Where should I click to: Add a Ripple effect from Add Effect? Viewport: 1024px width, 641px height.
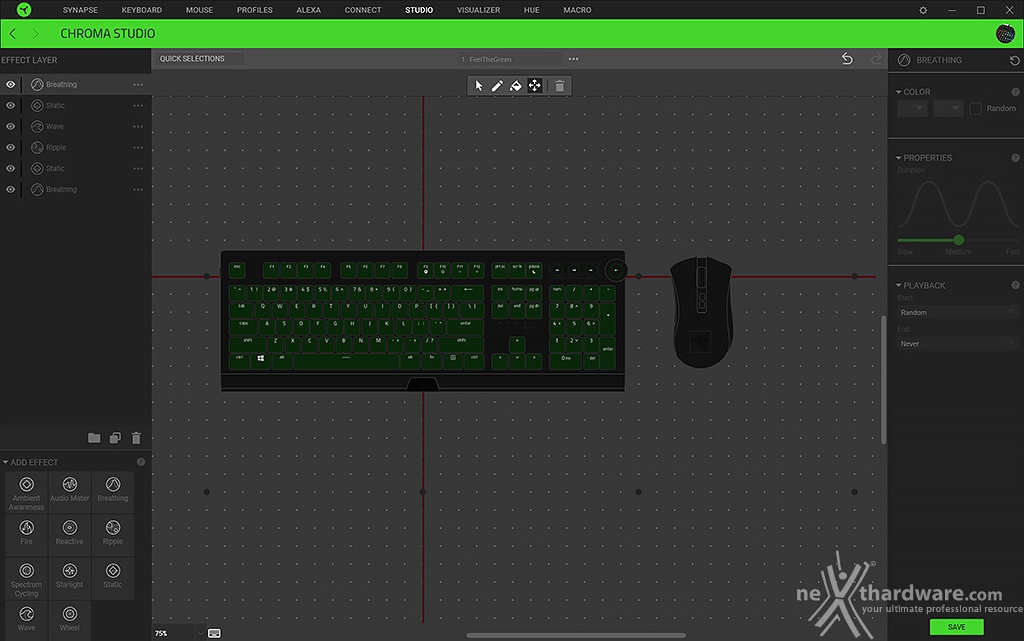click(x=113, y=533)
